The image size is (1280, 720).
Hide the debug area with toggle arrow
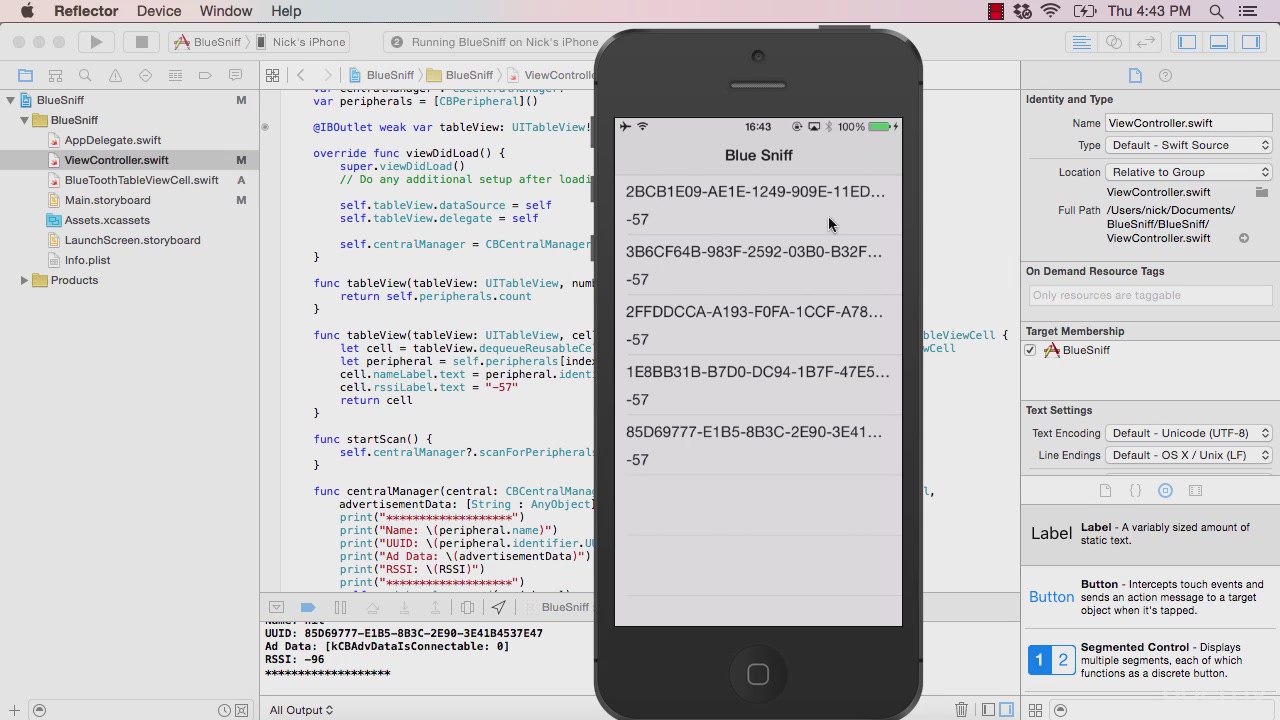(277, 607)
